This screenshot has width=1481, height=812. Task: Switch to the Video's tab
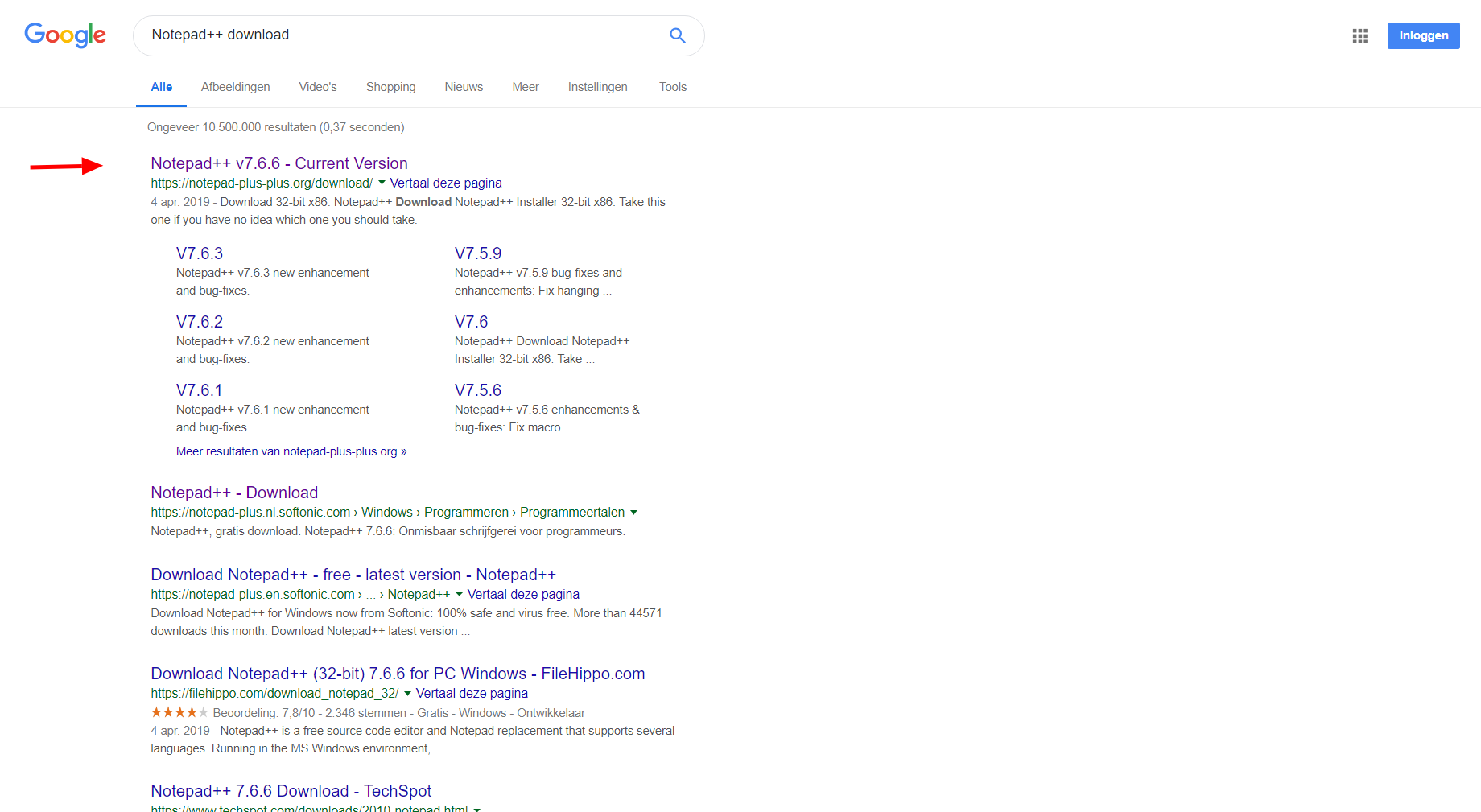coord(318,87)
